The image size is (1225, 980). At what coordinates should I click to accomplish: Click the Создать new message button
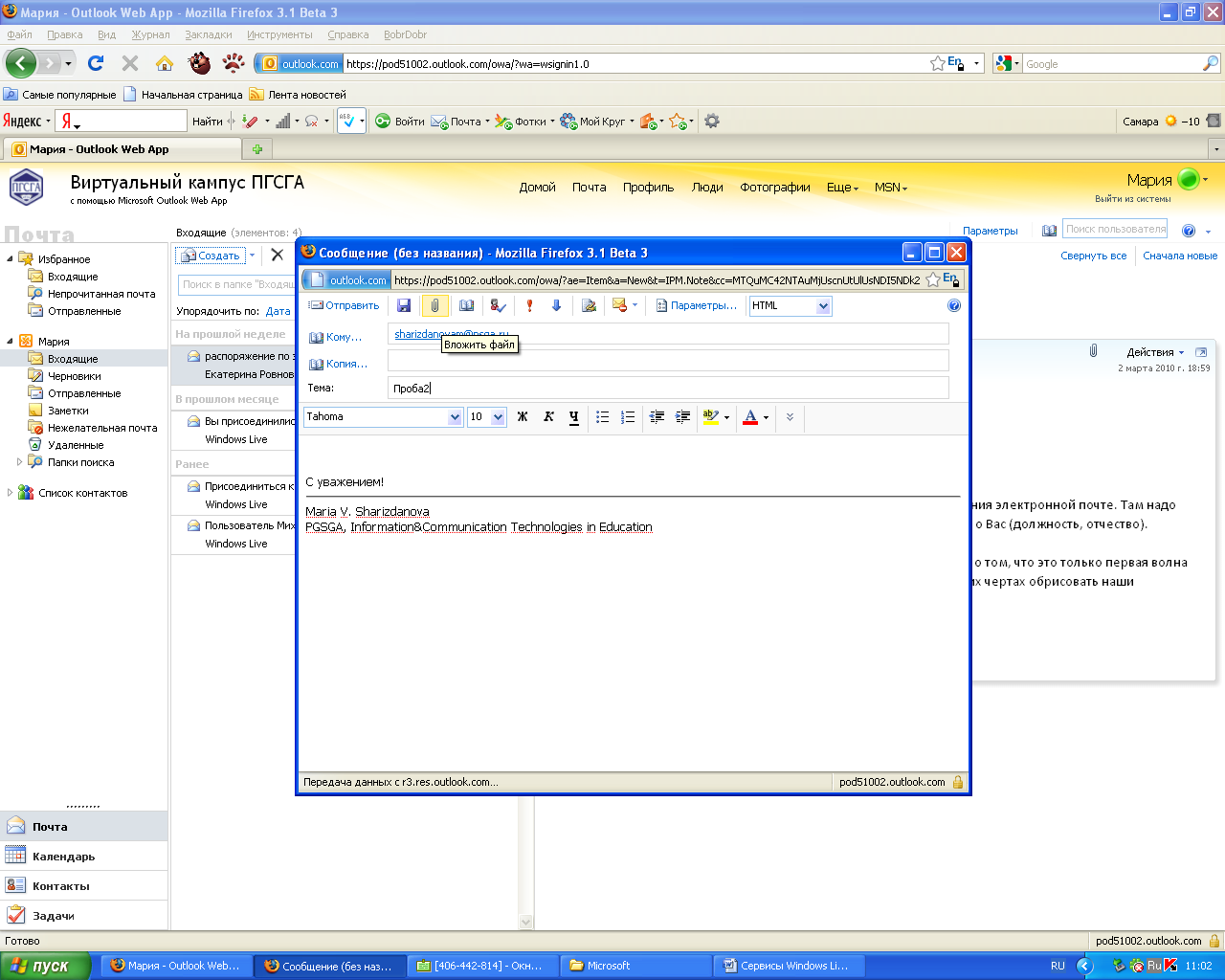tap(211, 256)
